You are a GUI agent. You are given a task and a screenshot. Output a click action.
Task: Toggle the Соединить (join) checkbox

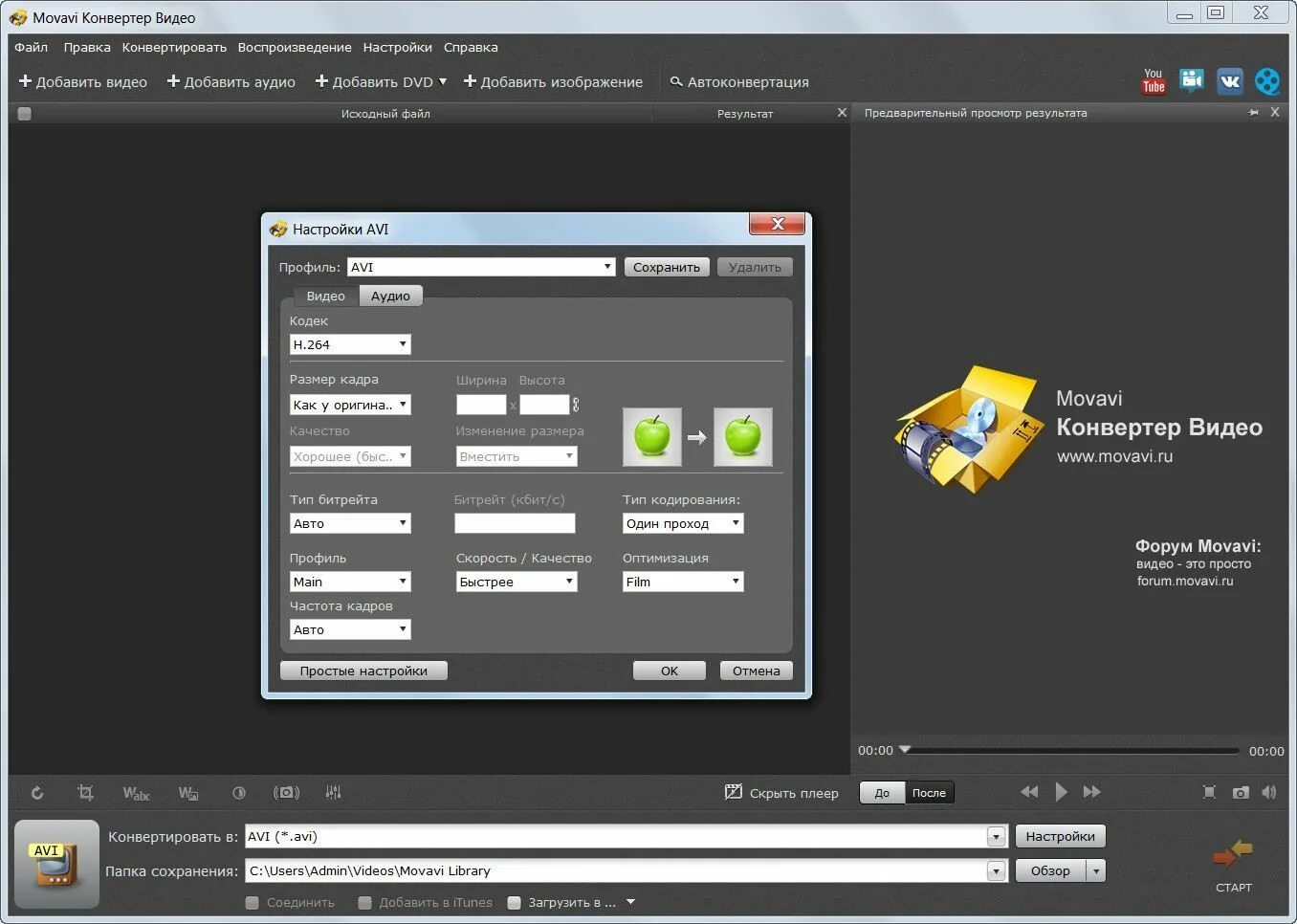tap(253, 902)
